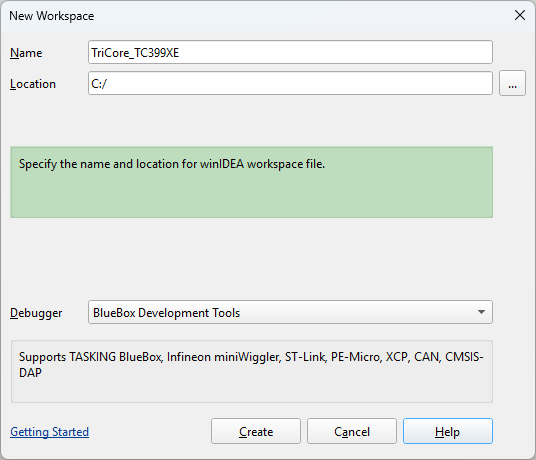The width and height of the screenshot is (536, 460).
Task: Click the Location path field
Action: pos(290,83)
